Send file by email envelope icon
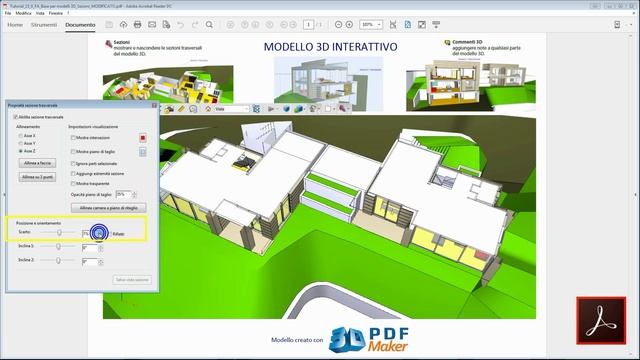Viewport: 640px width, 360px height. [152, 24]
